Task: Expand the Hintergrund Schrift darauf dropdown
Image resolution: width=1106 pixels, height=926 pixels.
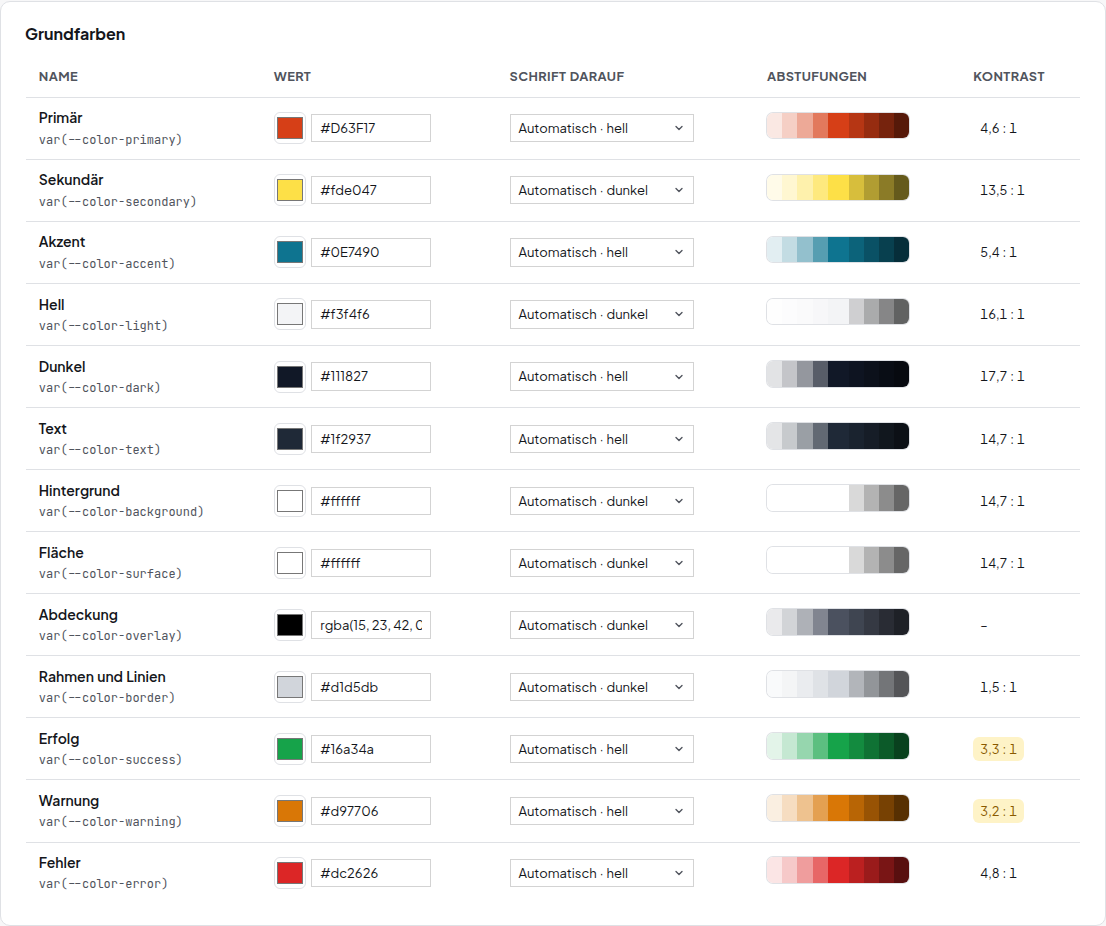Action: click(602, 501)
